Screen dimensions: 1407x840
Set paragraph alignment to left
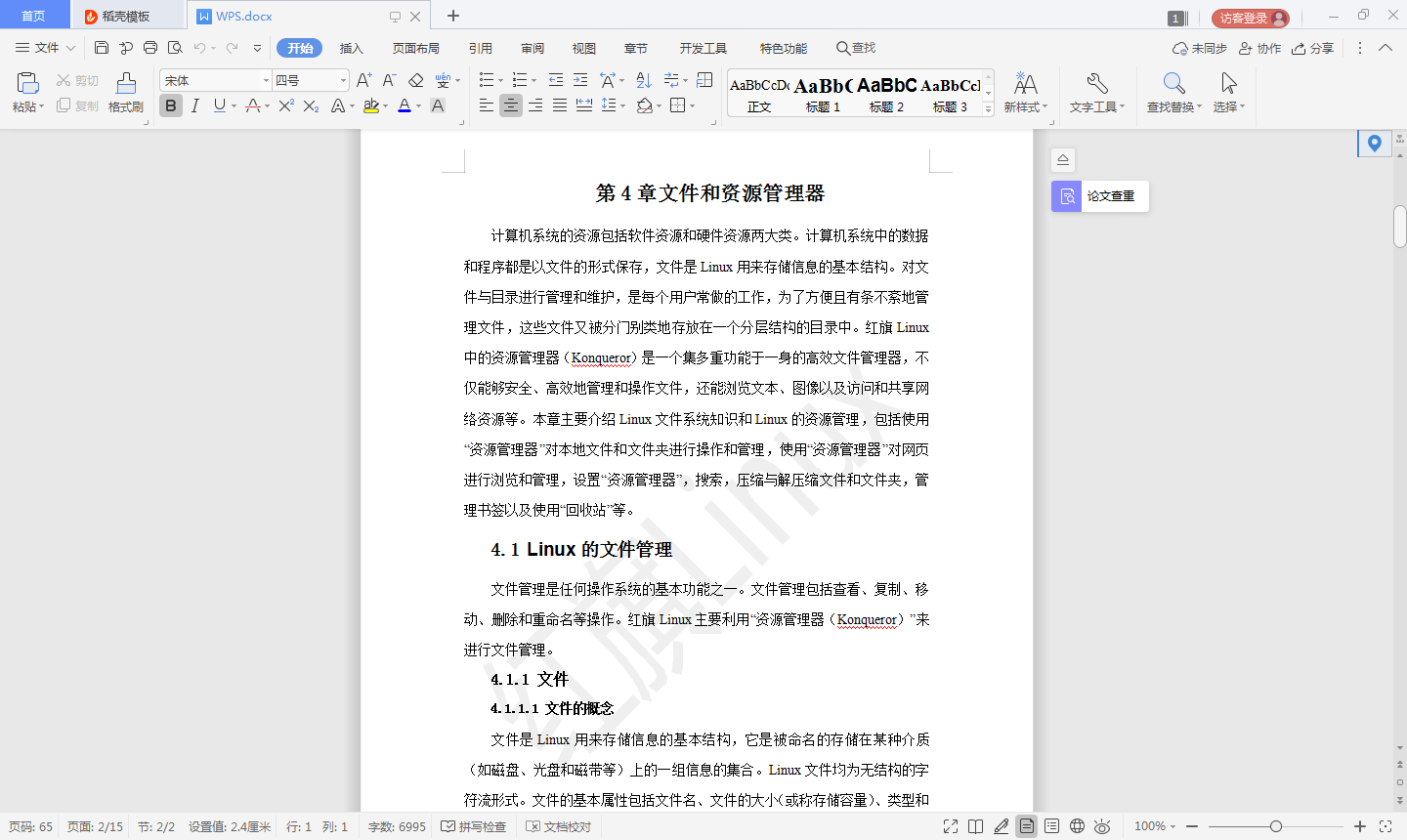[x=487, y=105]
